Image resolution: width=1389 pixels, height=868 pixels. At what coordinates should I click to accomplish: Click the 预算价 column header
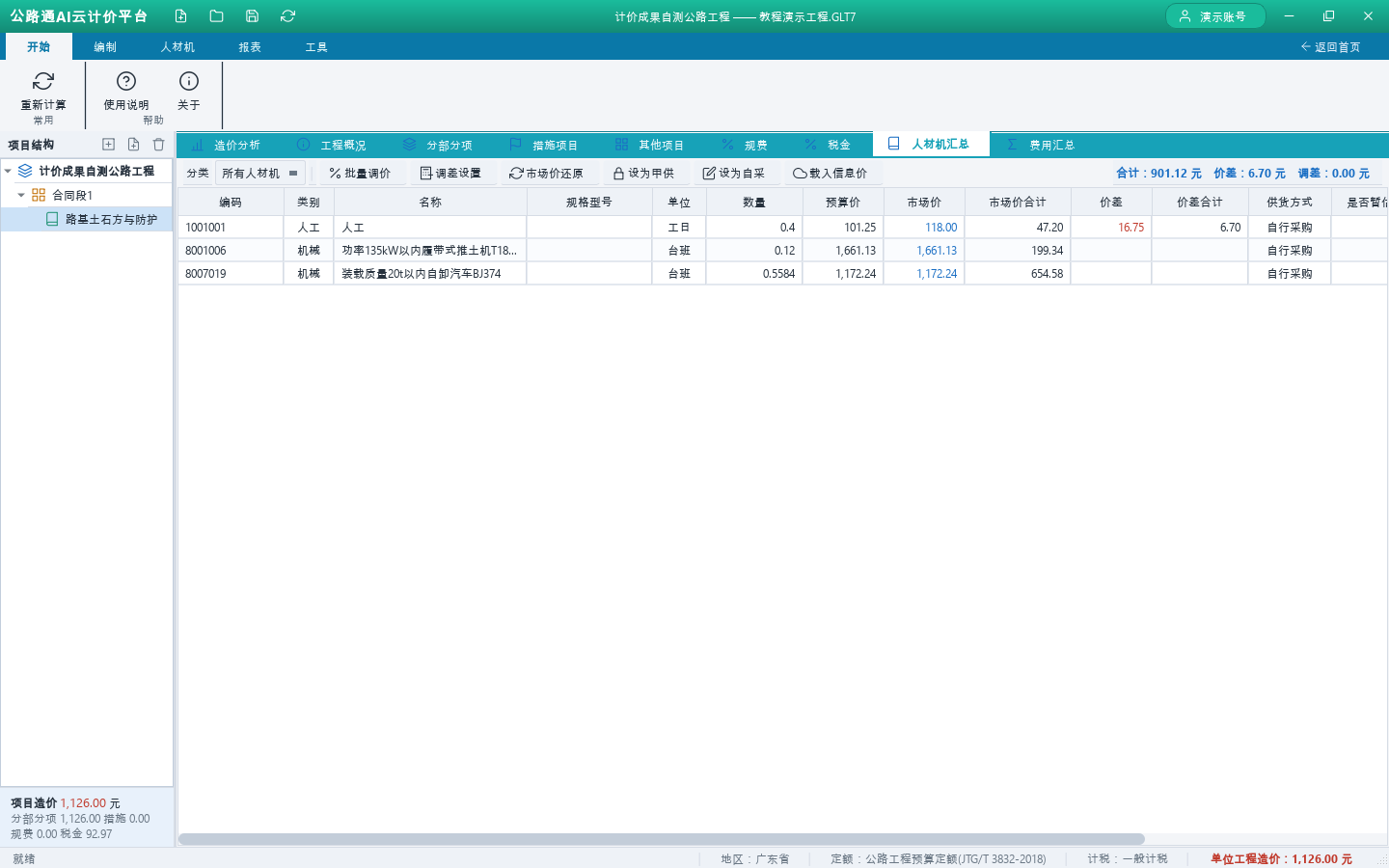pos(843,203)
